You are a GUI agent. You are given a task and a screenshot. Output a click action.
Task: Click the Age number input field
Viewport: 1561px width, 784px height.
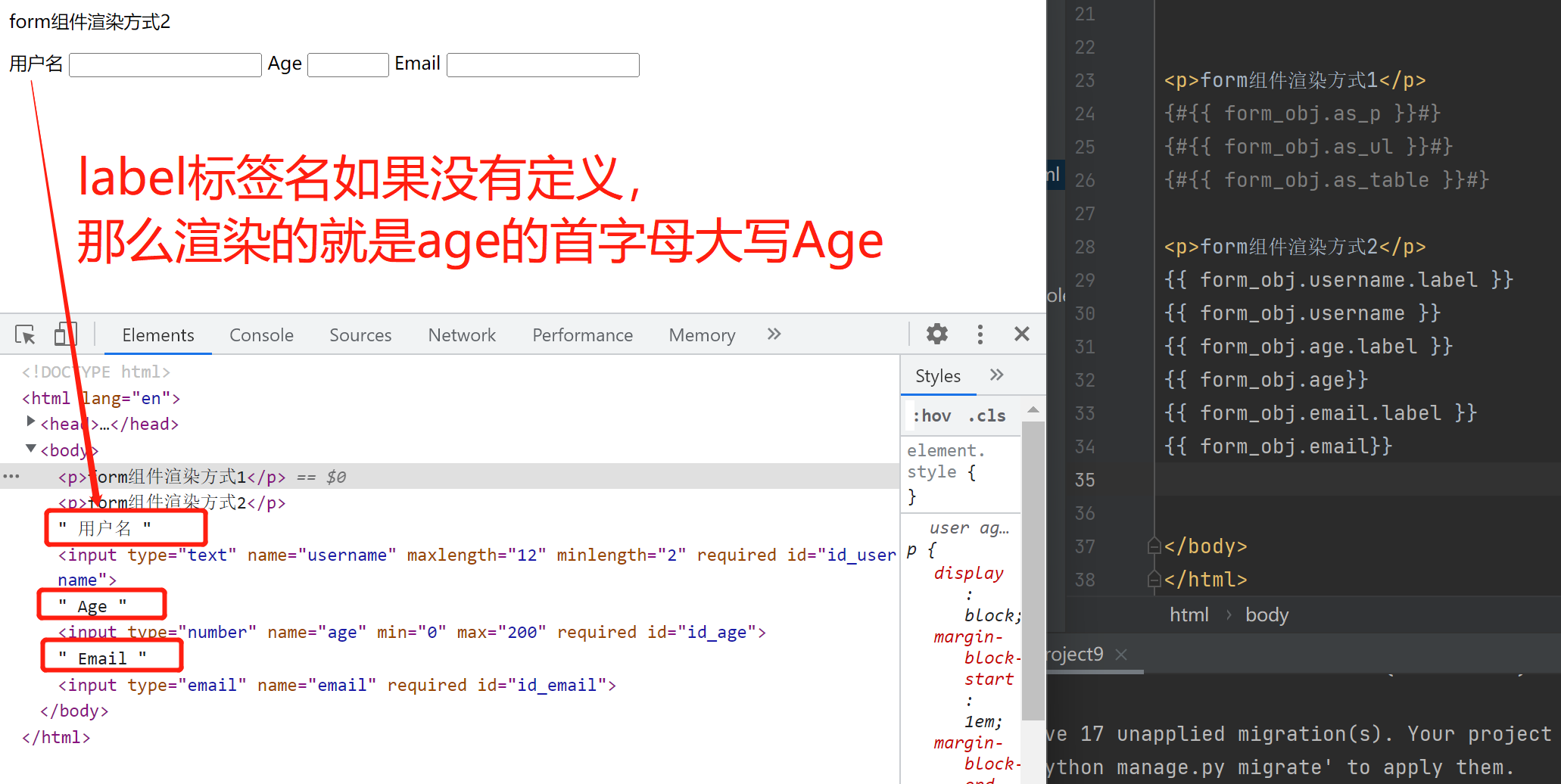point(348,65)
